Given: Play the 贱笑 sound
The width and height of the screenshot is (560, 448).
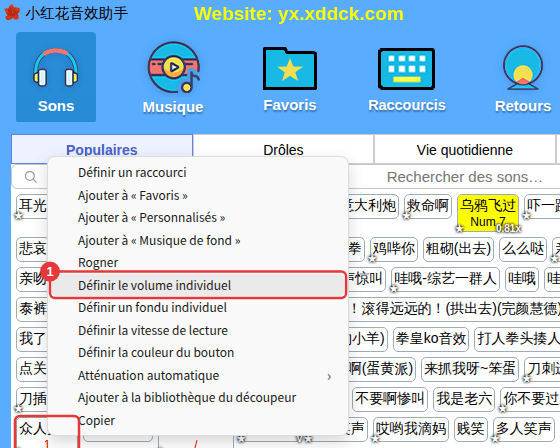Looking at the screenshot, I should pos(471,429).
